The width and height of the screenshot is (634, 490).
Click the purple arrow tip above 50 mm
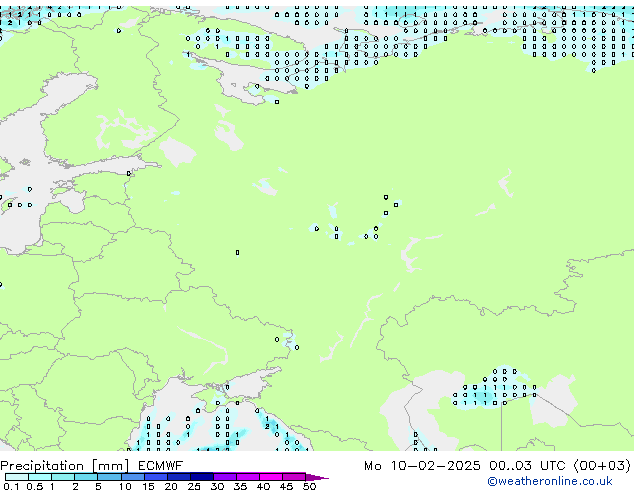tap(316, 478)
